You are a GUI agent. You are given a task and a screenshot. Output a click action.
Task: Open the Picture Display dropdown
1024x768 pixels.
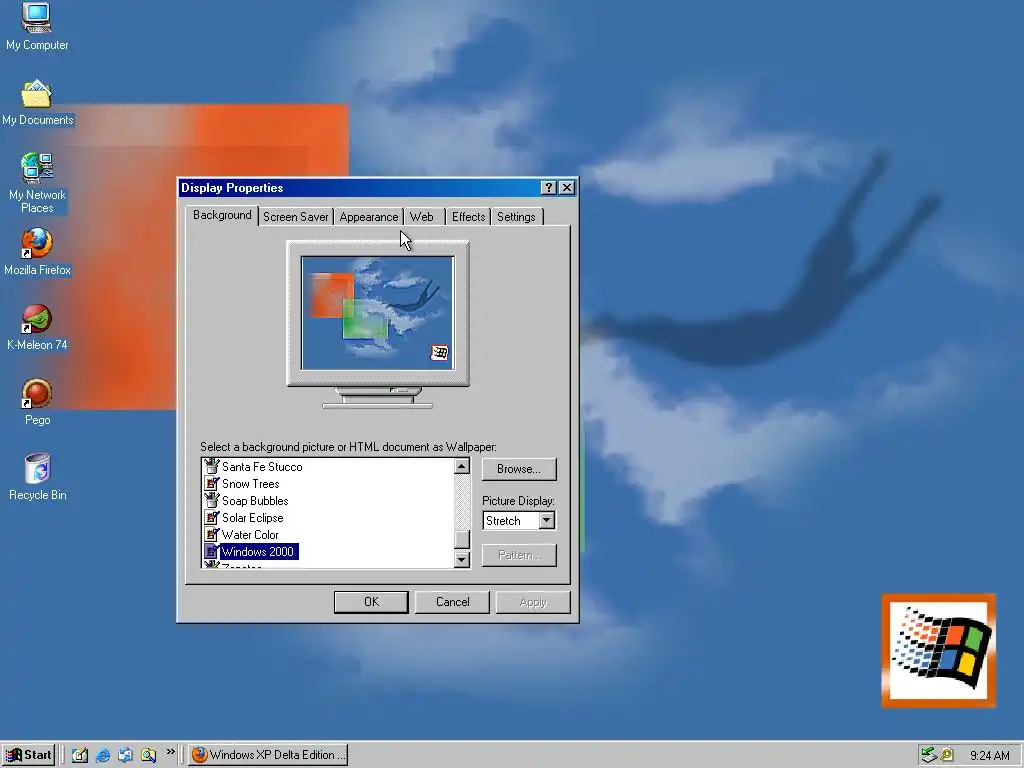(547, 520)
